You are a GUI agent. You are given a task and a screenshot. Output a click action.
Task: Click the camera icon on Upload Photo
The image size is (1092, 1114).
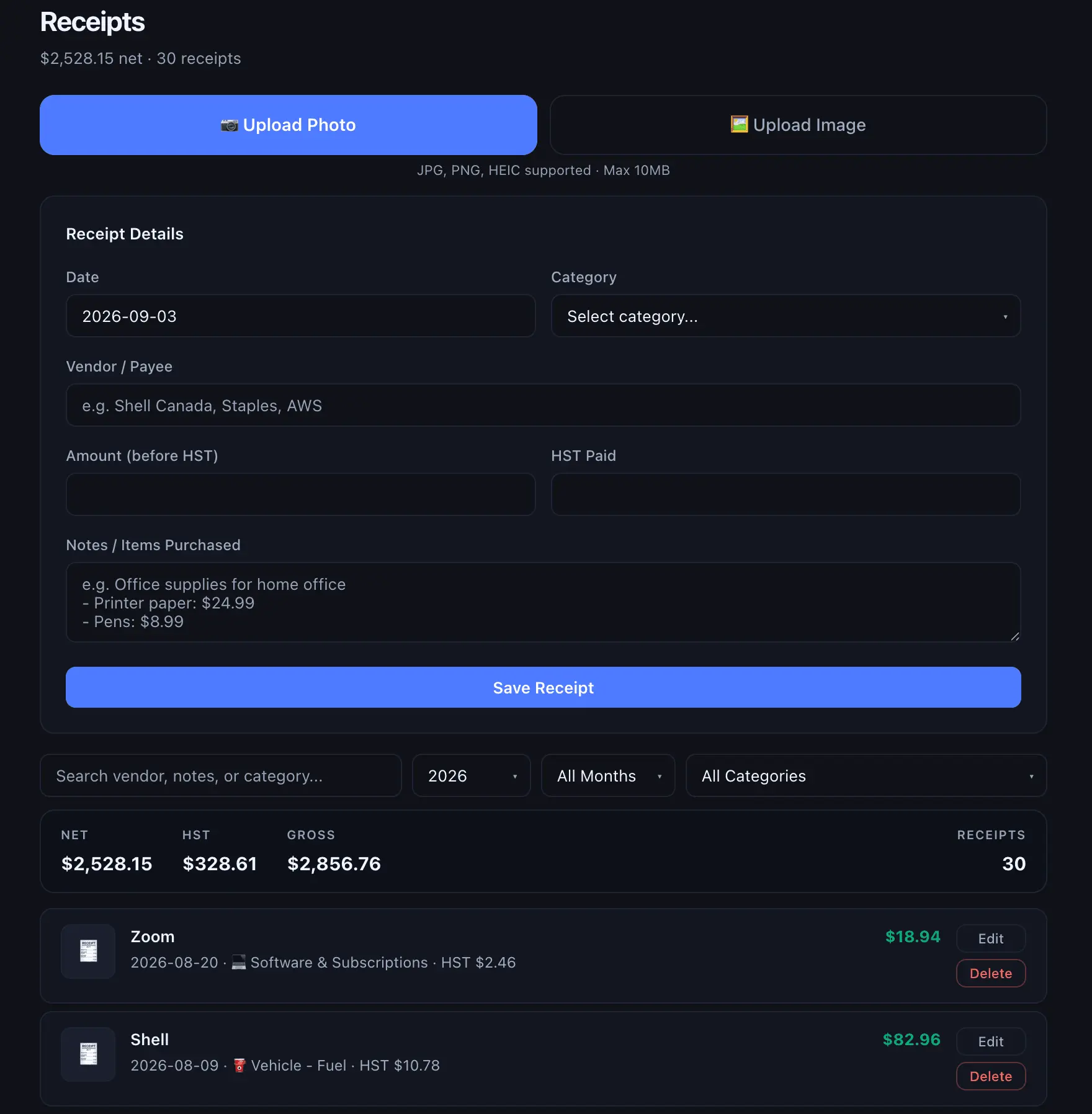(229, 125)
